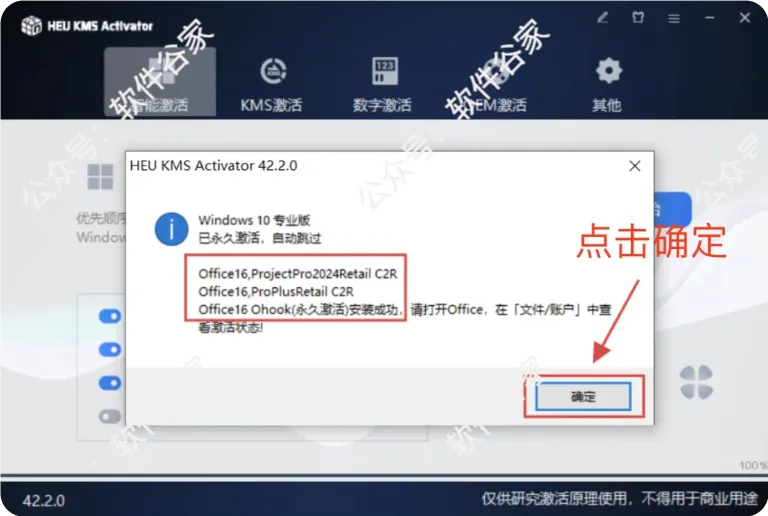Image resolution: width=768 pixels, height=516 pixels.
Task: Open the KMS激活 tab
Action: 272,84
